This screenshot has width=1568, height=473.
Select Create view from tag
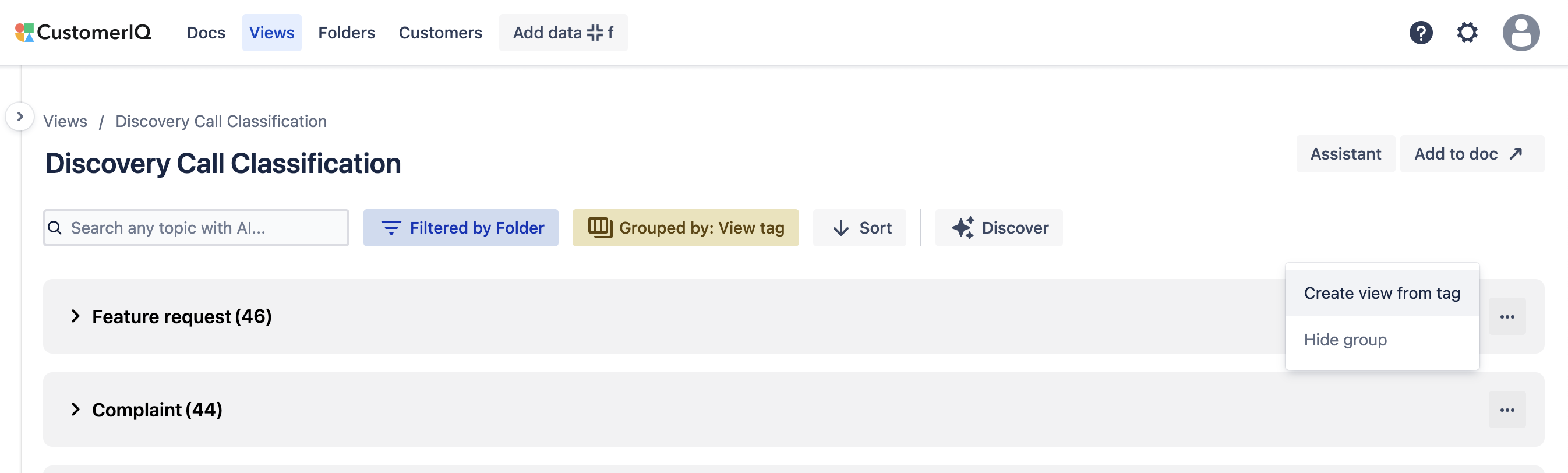[x=1382, y=294]
